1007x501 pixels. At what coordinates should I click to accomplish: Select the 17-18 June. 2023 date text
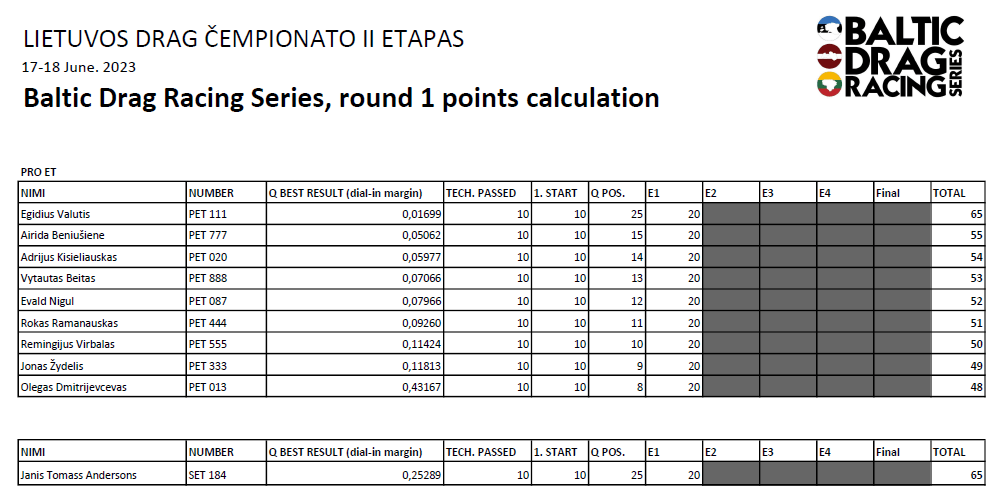point(78,68)
